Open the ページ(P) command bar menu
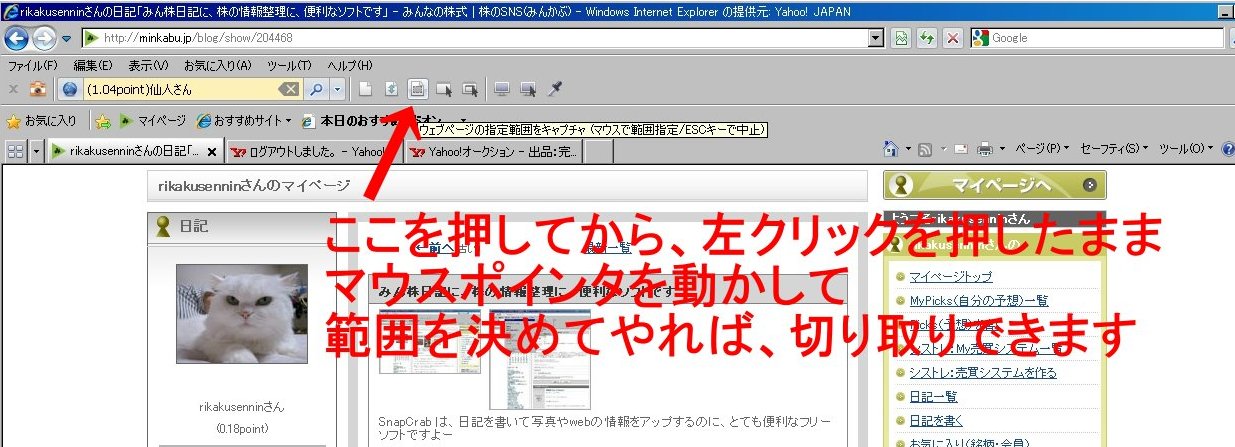The height and width of the screenshot is (447, 1235). 1042,148
